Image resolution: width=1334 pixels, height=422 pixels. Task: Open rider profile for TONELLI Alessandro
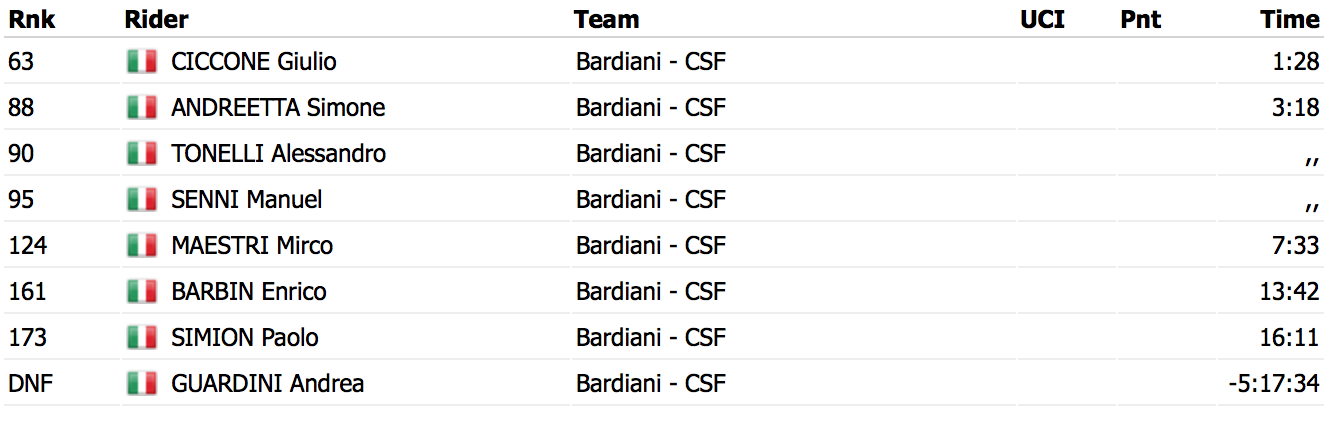(279, 154)
